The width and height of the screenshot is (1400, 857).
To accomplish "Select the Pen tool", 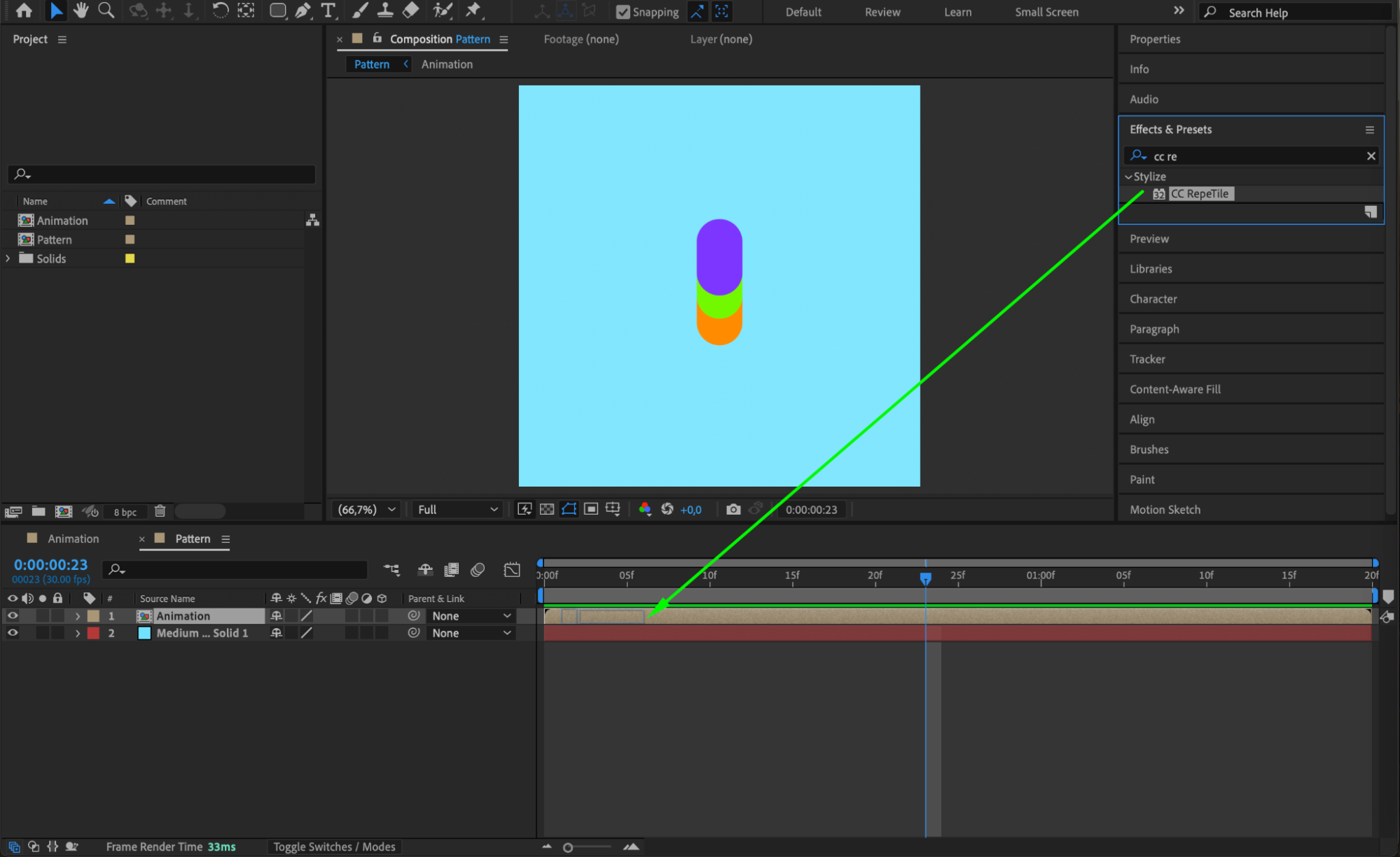I will click(x=303, y=11).
